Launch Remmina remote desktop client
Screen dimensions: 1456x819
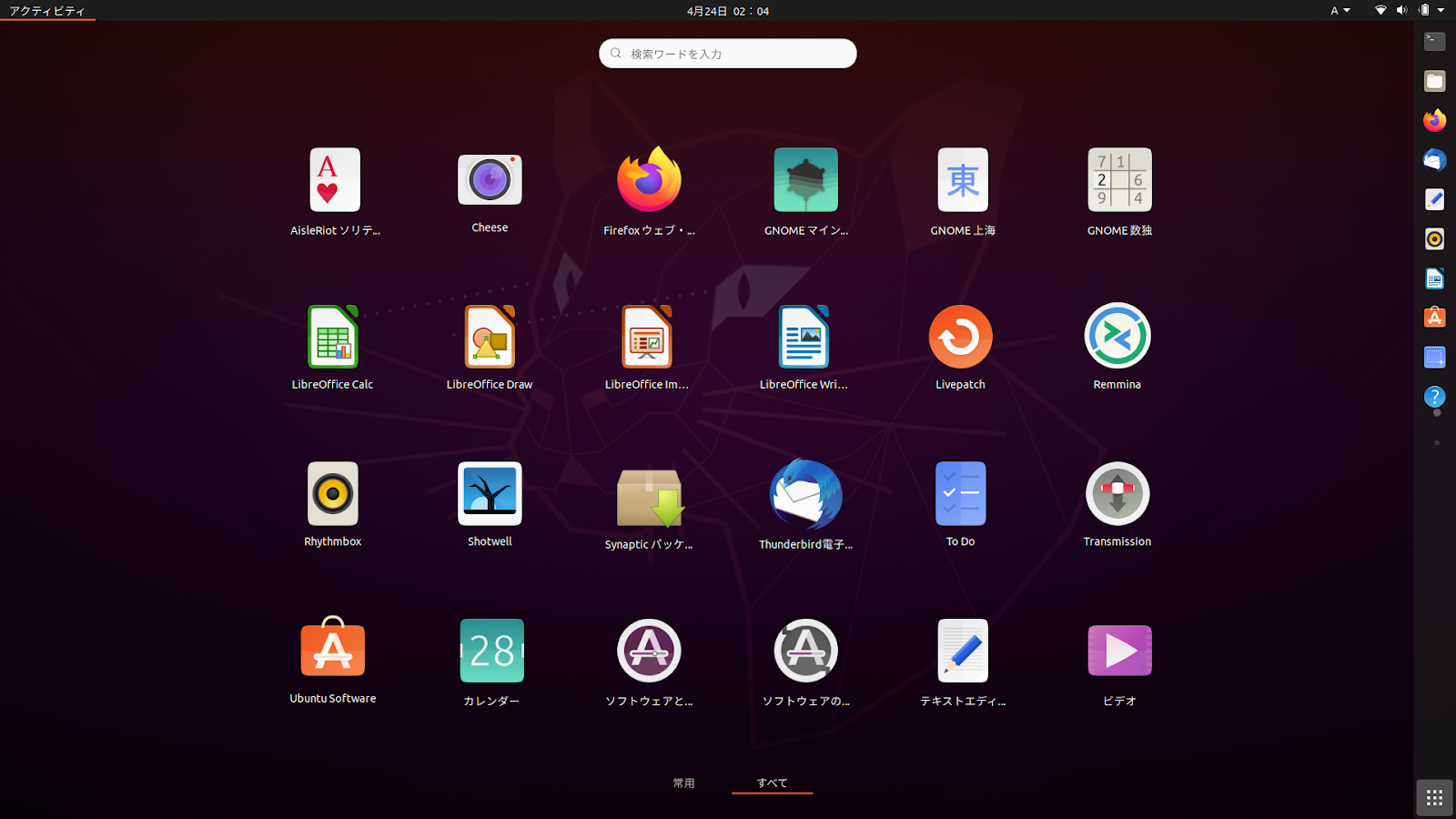[x=1117, y=337]
